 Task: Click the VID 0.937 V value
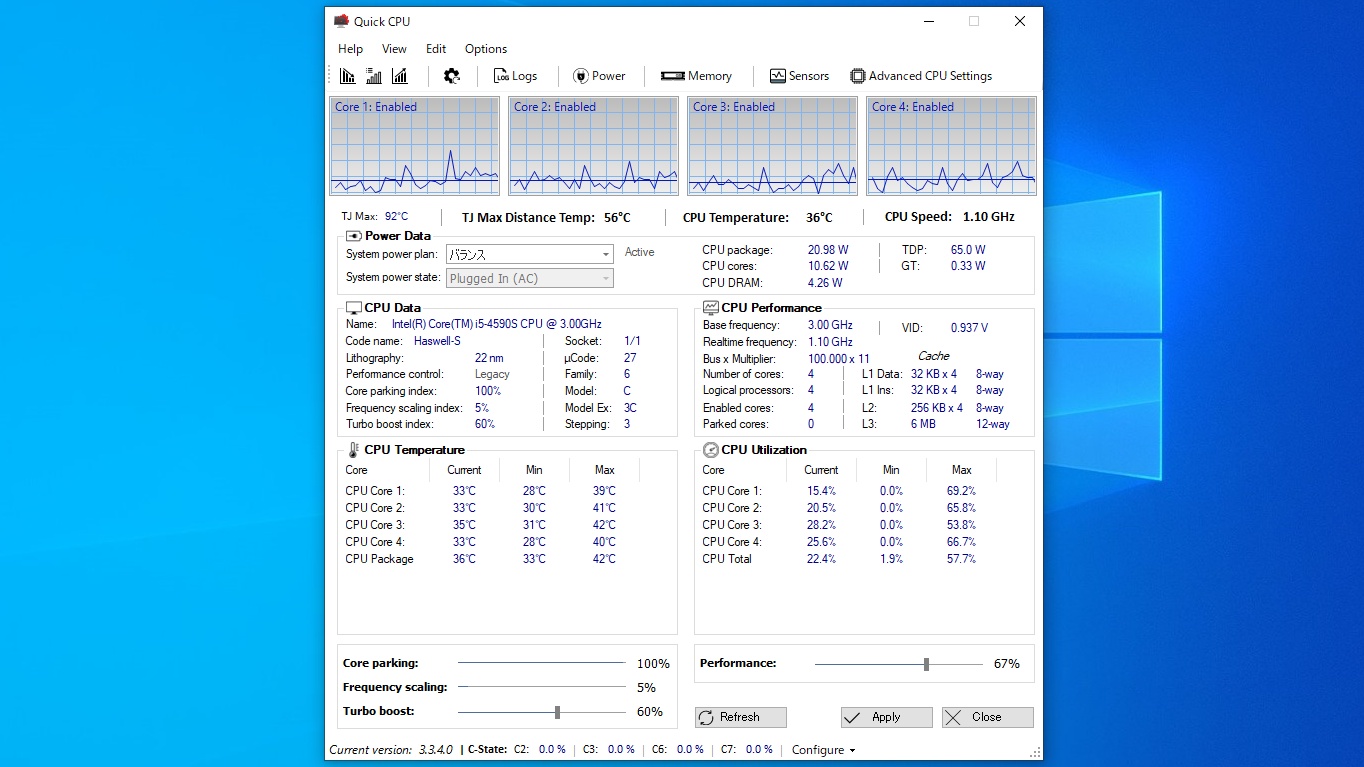tap(970, 328)
